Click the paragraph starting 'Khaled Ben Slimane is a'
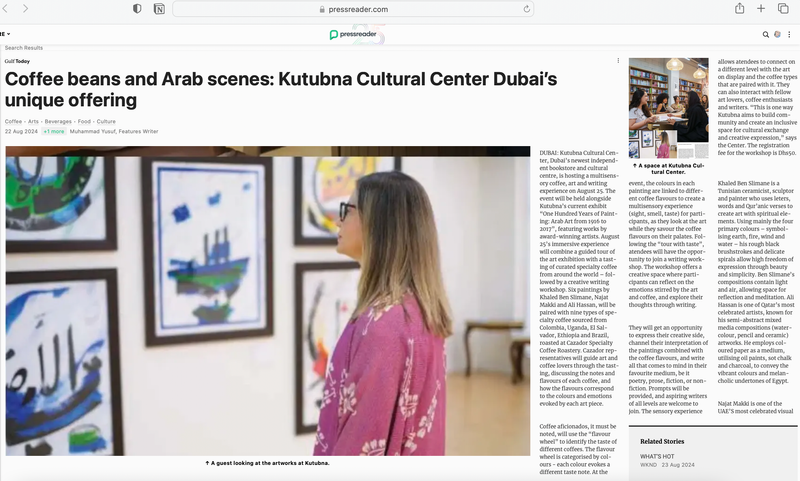 click(x=757, y=282)
